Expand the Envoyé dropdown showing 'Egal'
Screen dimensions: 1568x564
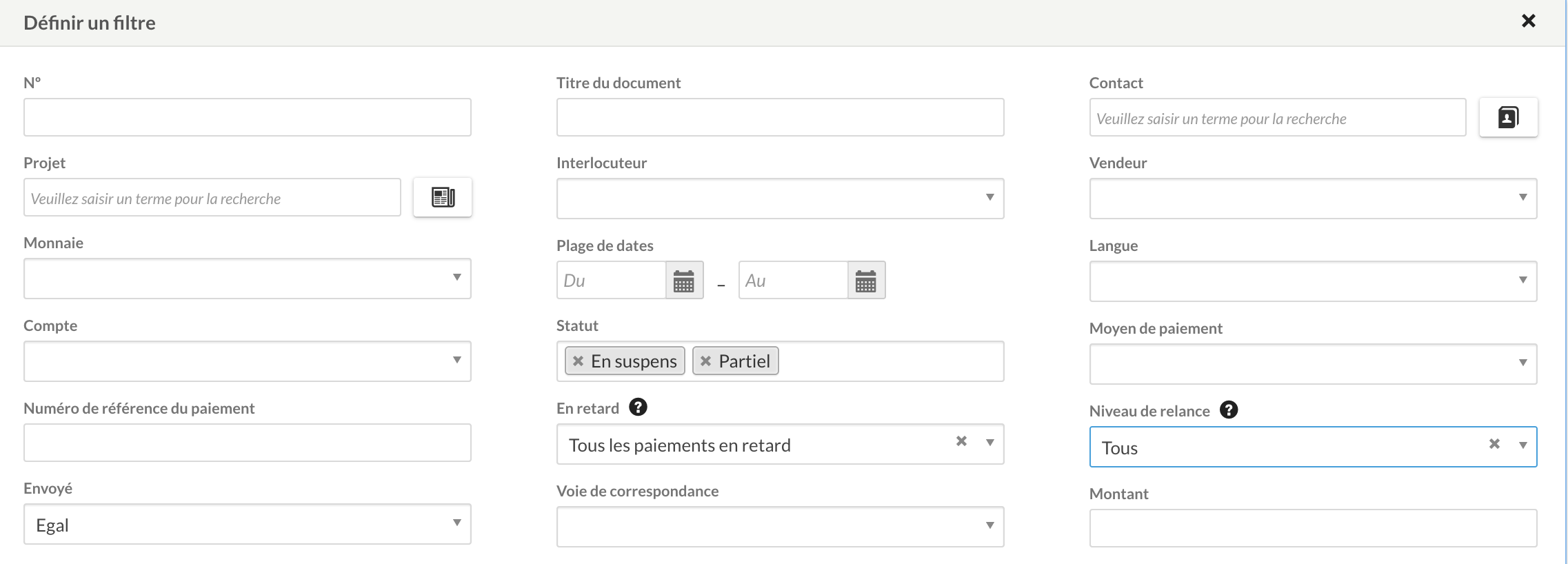(x=248, y=524)
